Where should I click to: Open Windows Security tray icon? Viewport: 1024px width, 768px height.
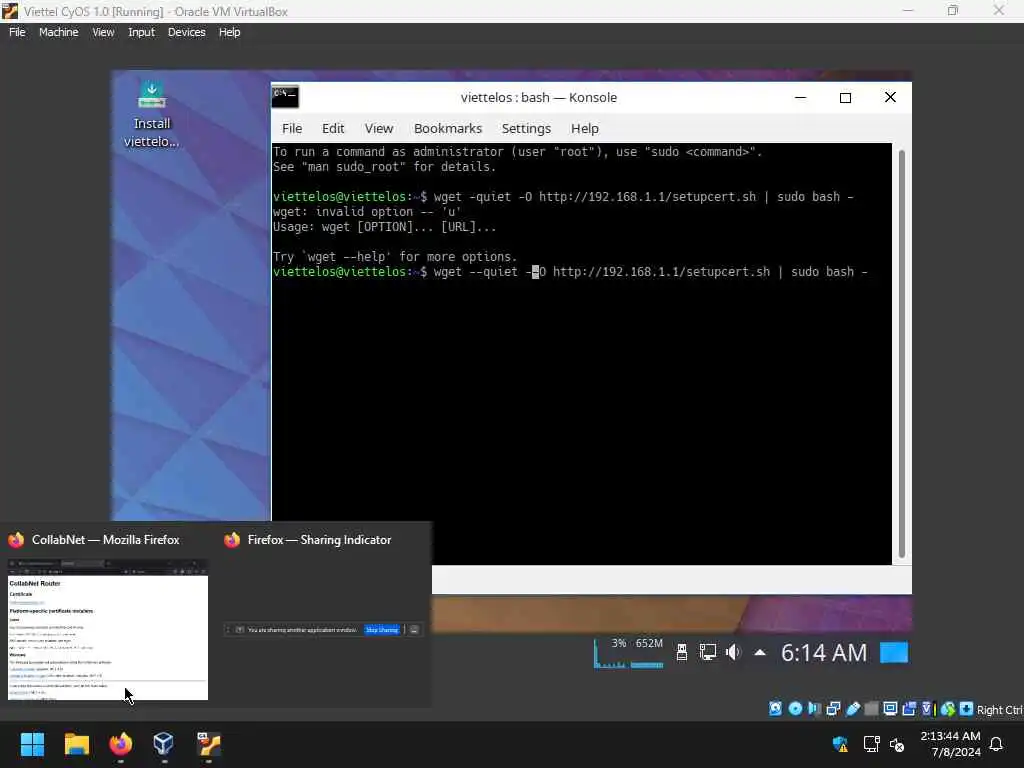tap(840, 744)
